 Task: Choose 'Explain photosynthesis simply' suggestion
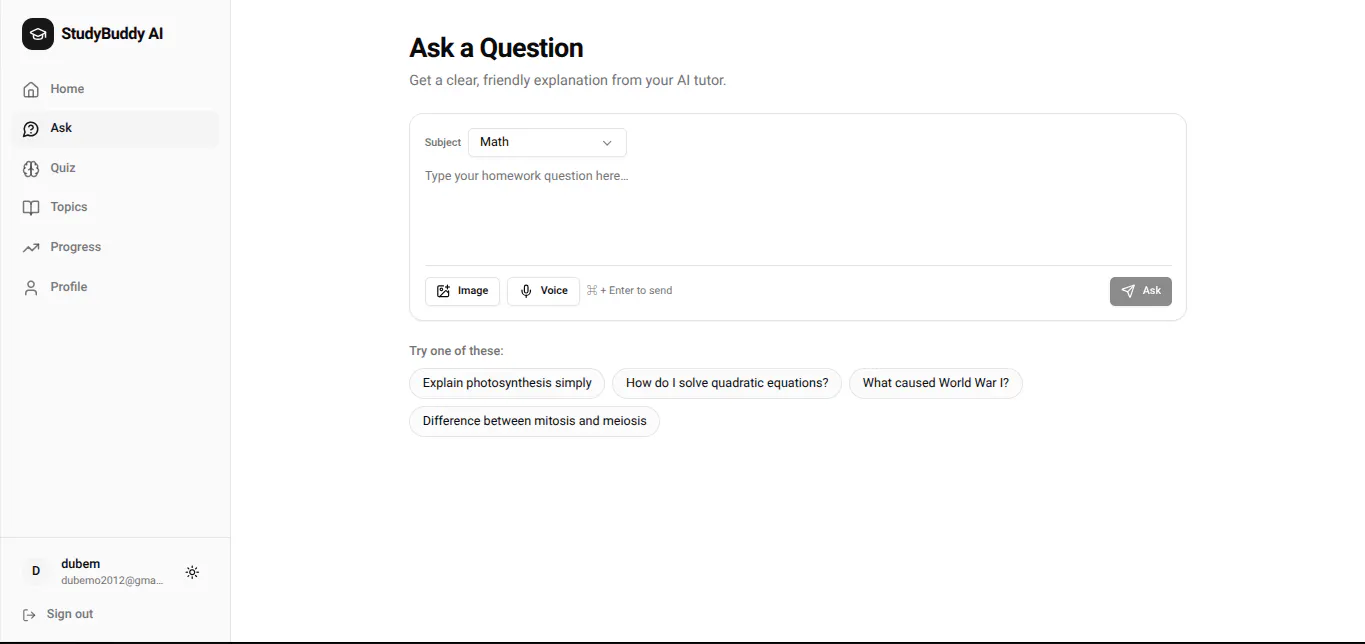[507, 383]
